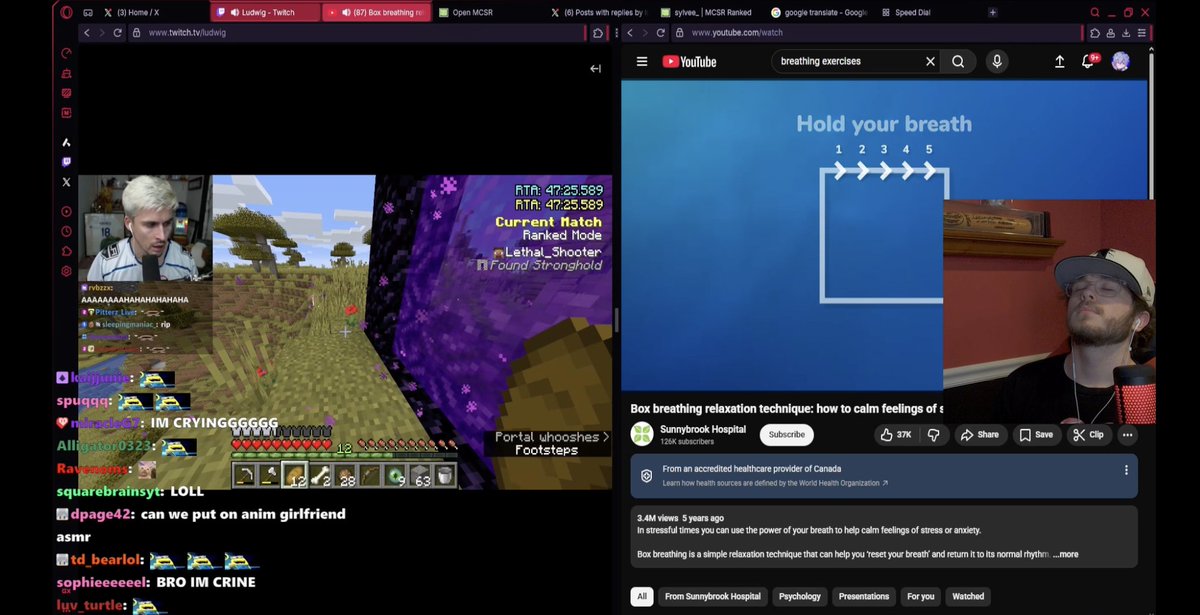Select the Psychology filter chip
The width and height of the screenshot is (1200, 615).
[800, 596]
